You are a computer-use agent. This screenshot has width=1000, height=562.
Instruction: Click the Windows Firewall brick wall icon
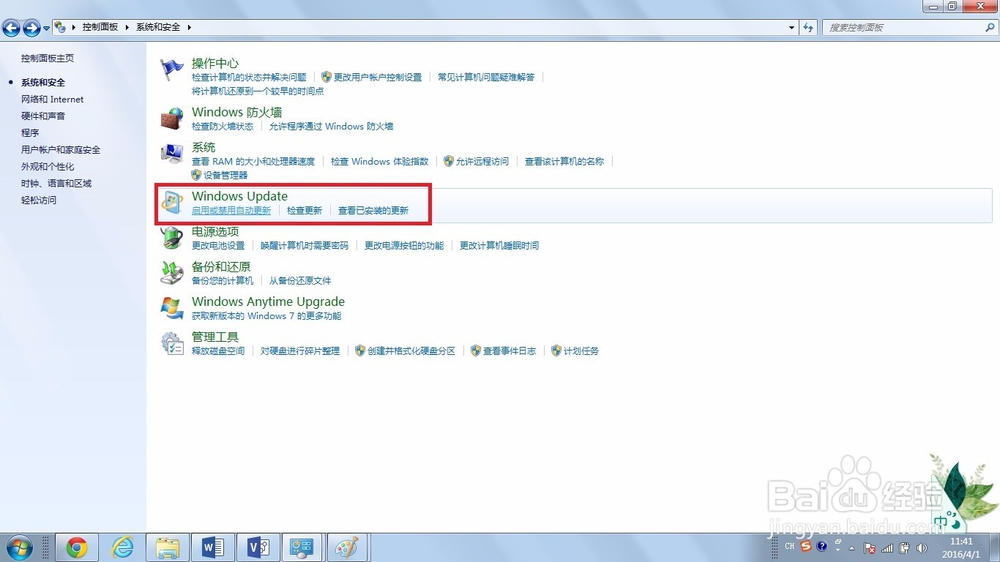172,119
